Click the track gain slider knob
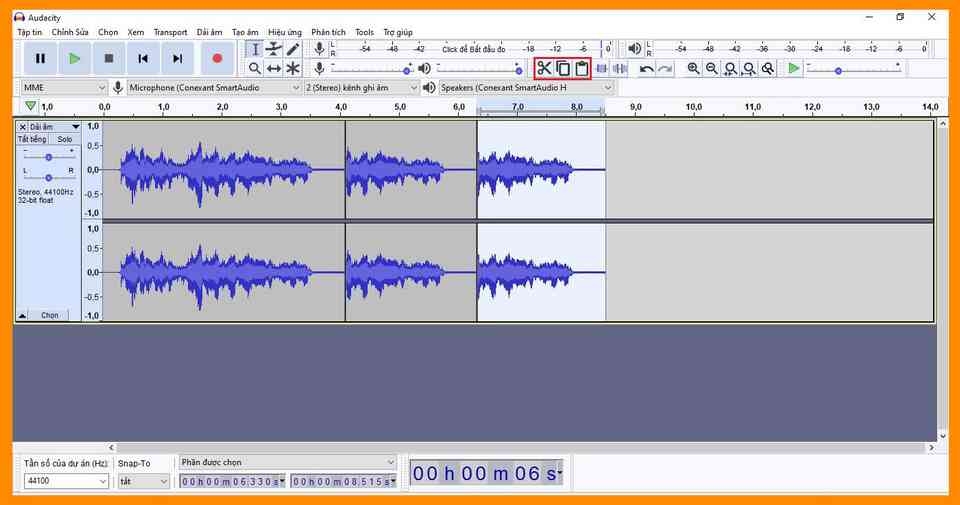The image size is (960, 505). click(47, 155)
